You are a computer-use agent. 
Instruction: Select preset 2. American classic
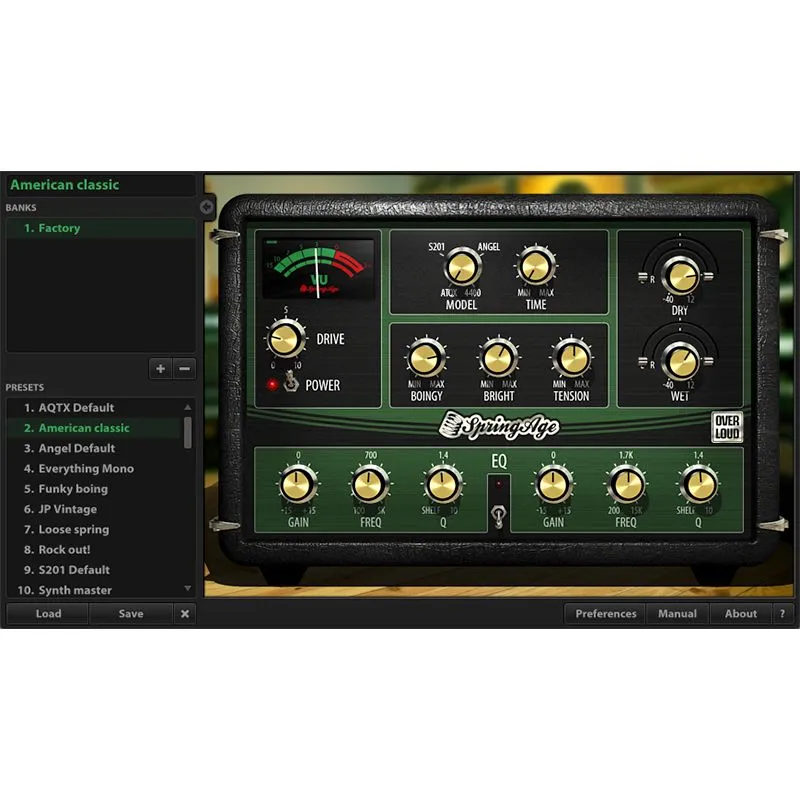click(94, 428)
